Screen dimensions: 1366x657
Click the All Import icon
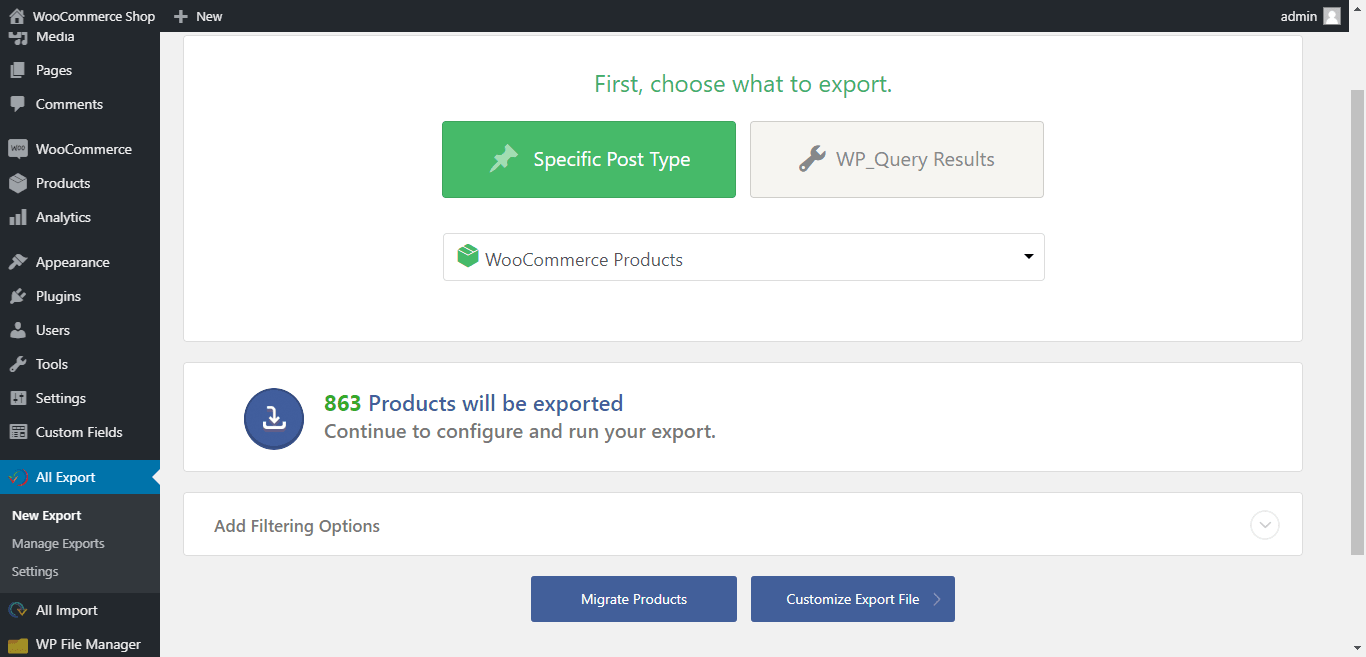(18, 610)
